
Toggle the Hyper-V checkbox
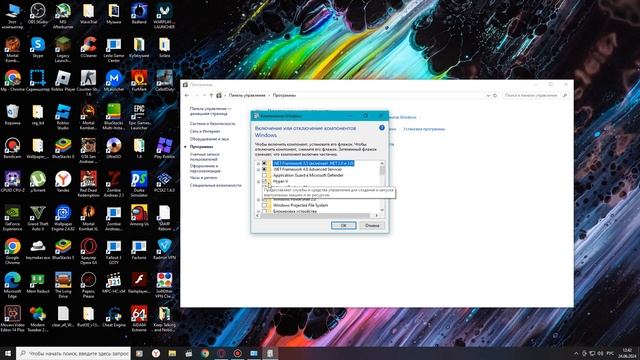click(264, 181)
